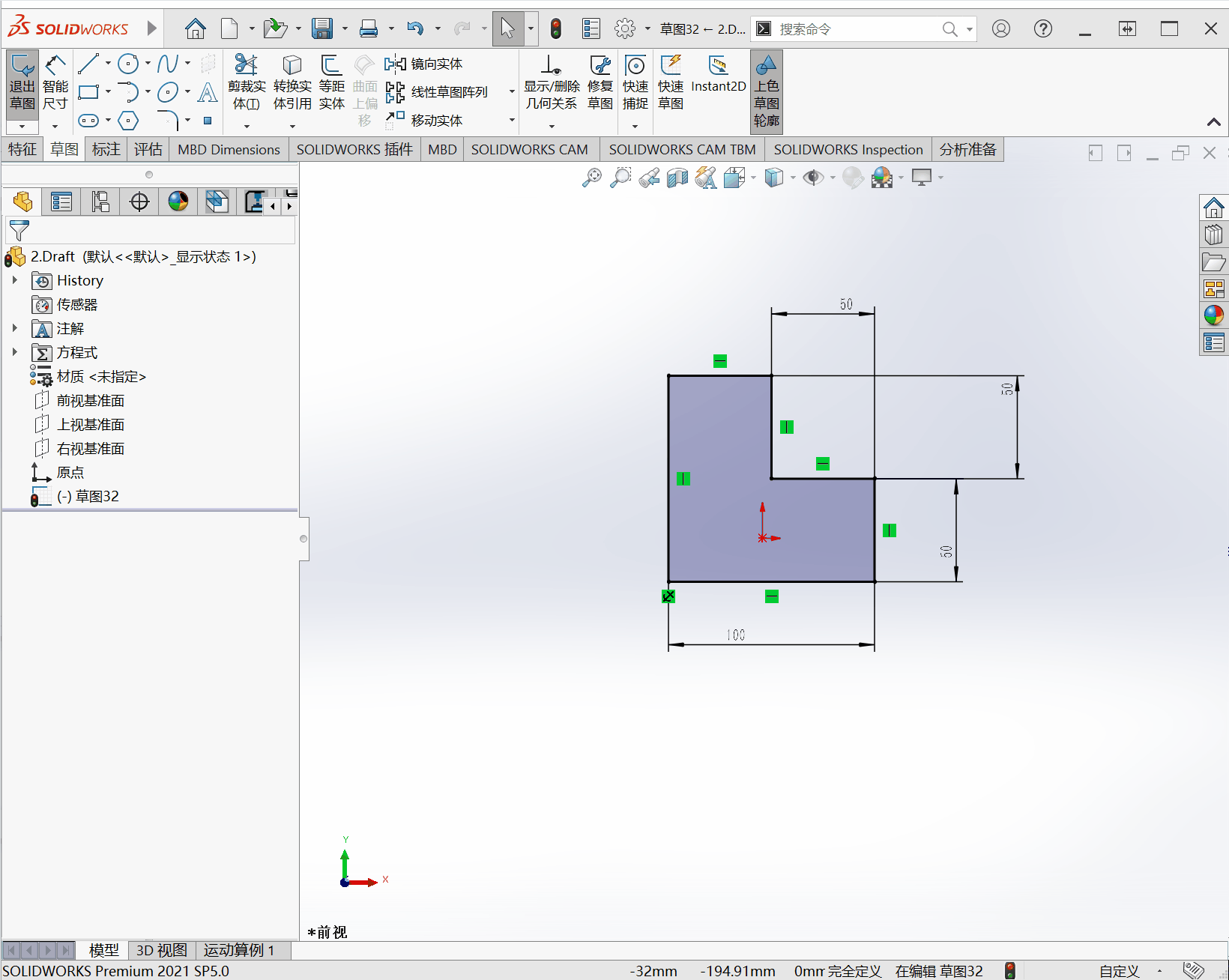Switch to the SOLIDWORKS CAM tab
The height and width of the screenshot is (980, 1229).
coord(530,149)
